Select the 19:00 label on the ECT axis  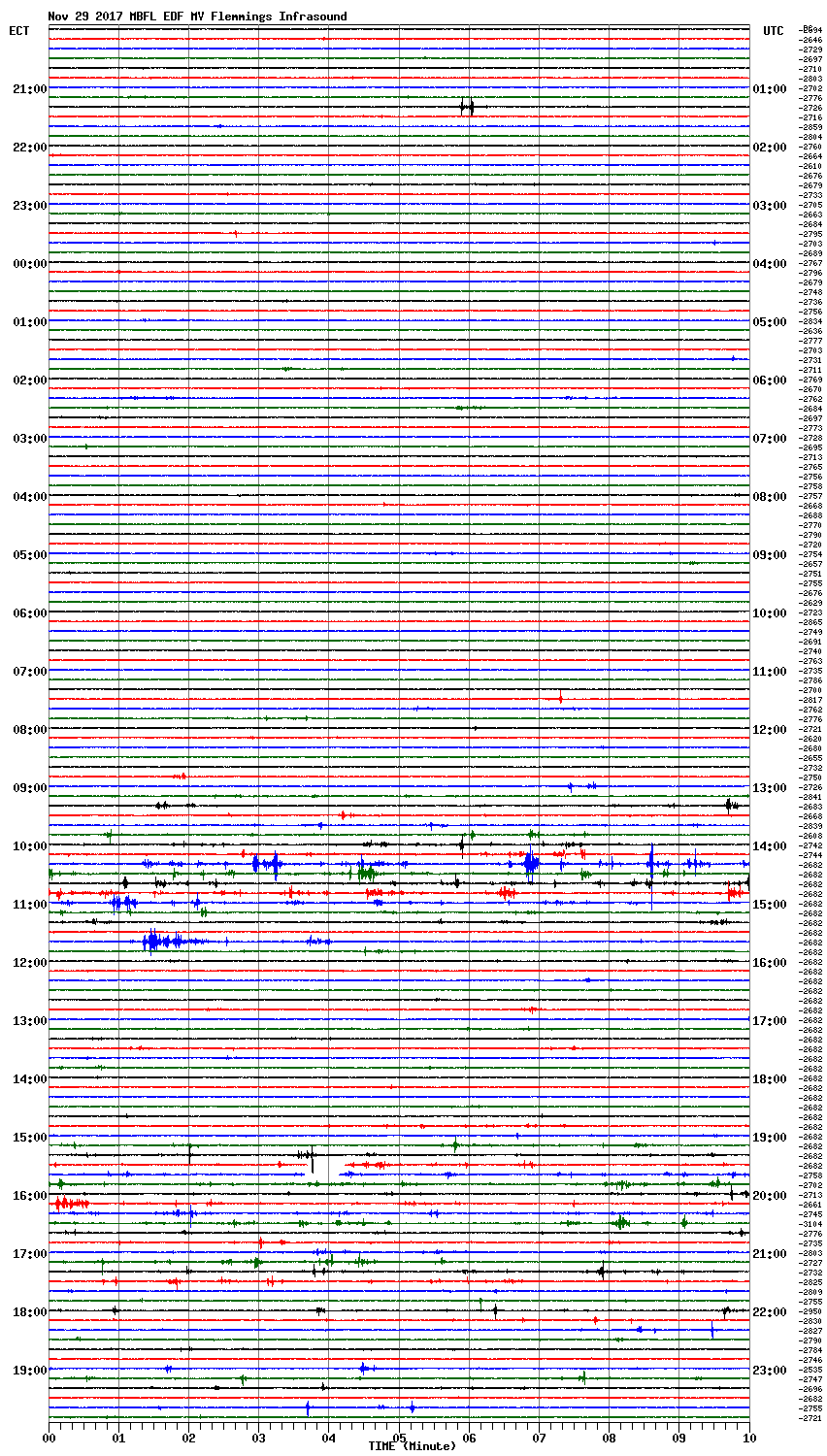(29, 1371)
